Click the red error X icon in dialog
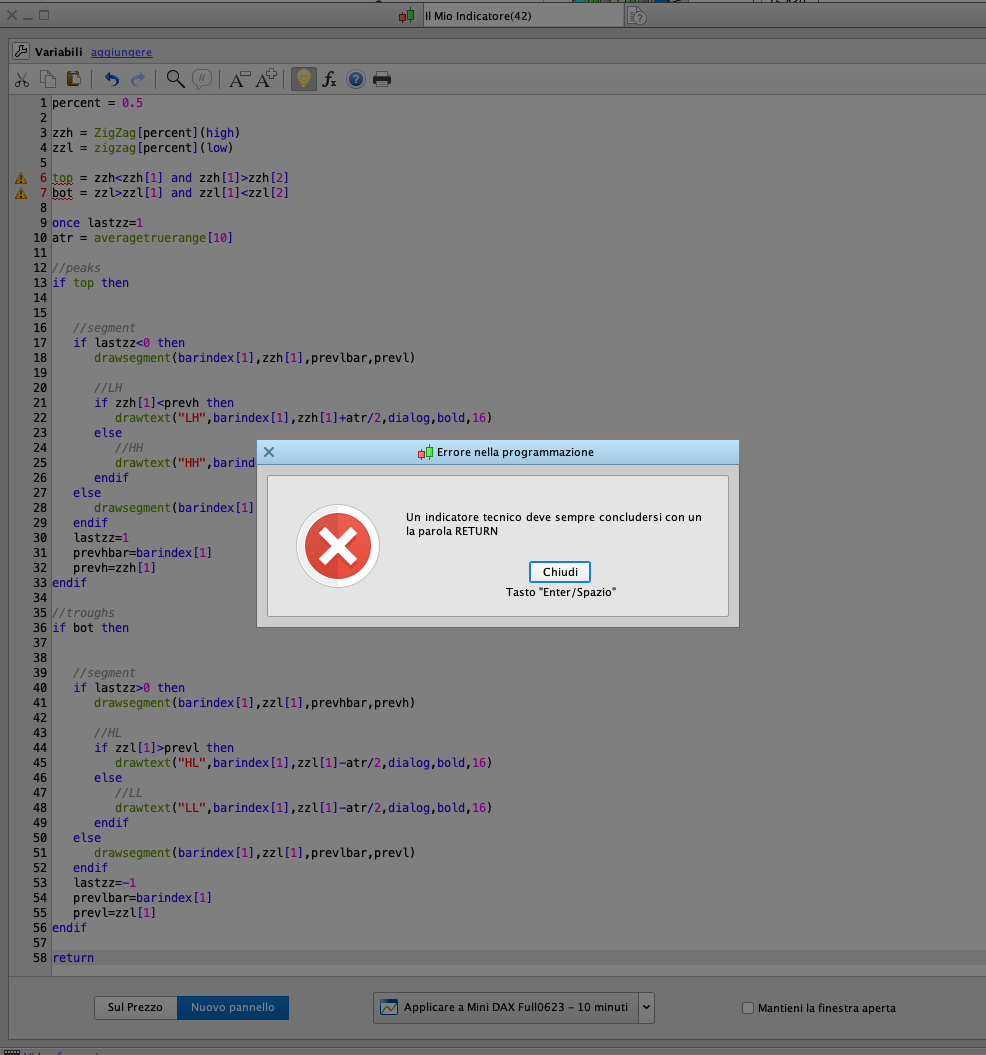 tap(338, 546)
